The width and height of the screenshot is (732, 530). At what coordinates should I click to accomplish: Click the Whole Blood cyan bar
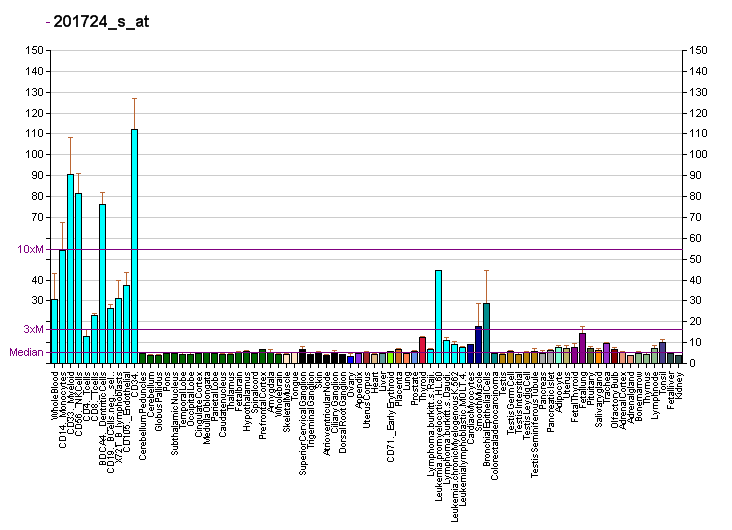pos(54,332)
